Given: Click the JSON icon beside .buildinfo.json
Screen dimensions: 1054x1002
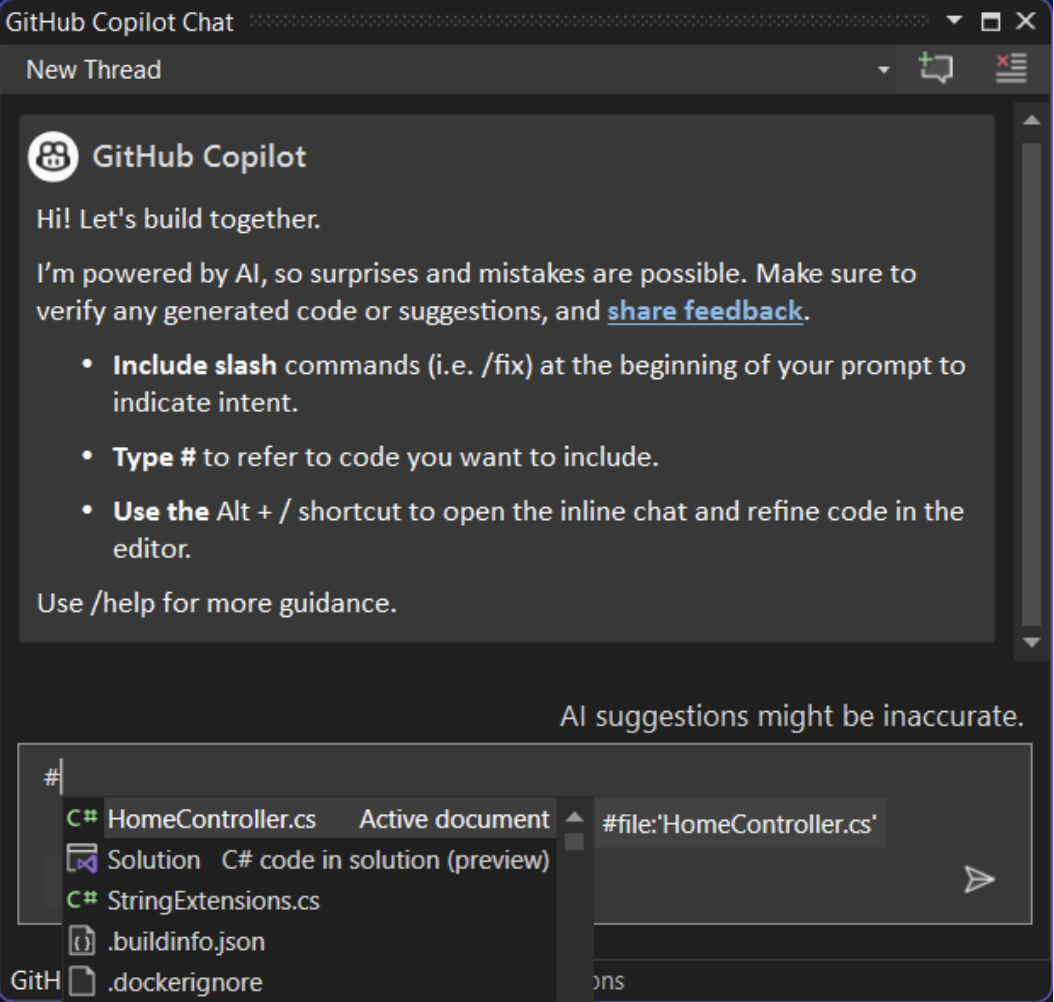Looking at the screenshot, I should [x=82, y=941].
